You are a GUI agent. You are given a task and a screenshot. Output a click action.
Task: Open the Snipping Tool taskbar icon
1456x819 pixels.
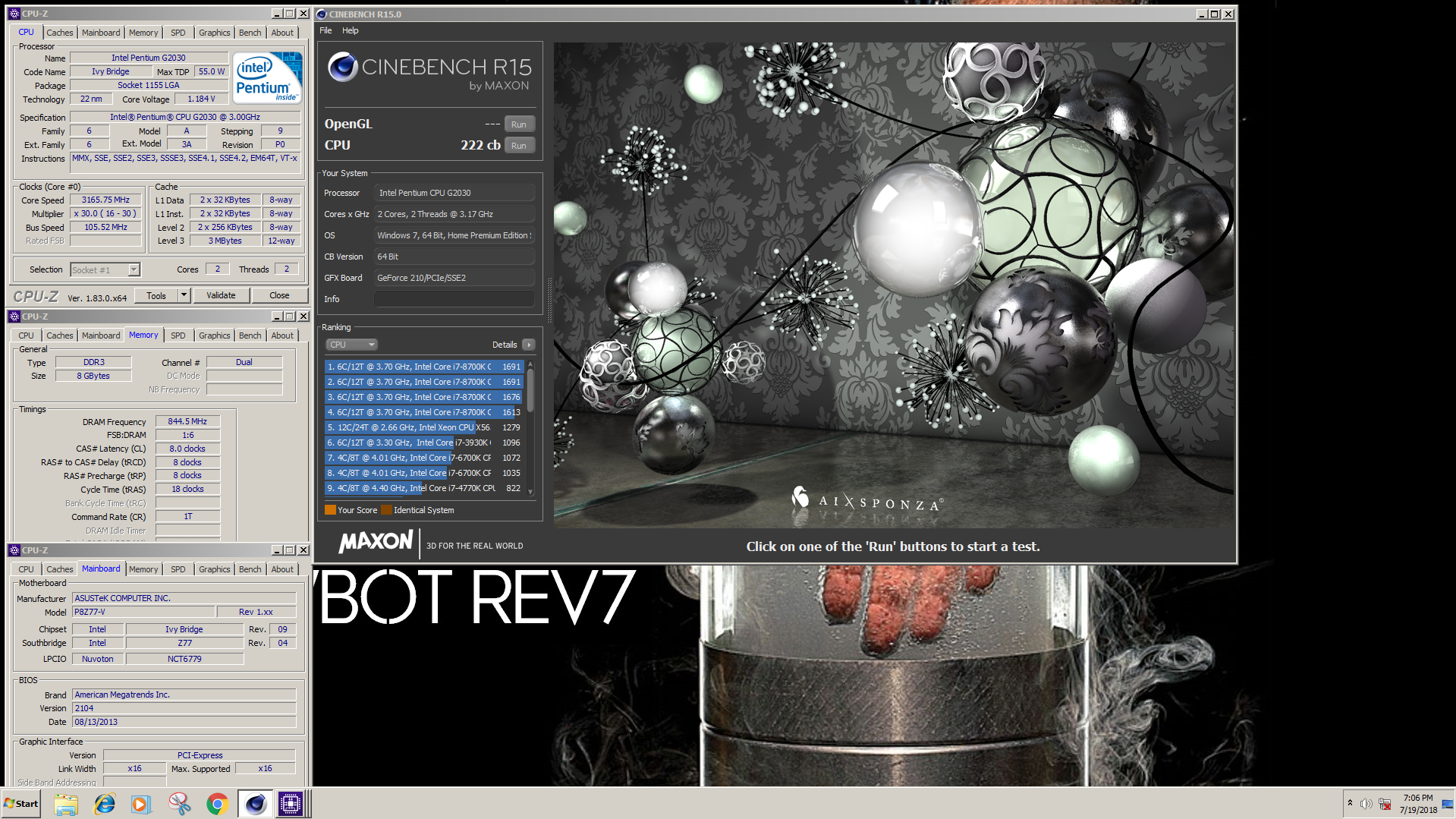coord(179,804)
